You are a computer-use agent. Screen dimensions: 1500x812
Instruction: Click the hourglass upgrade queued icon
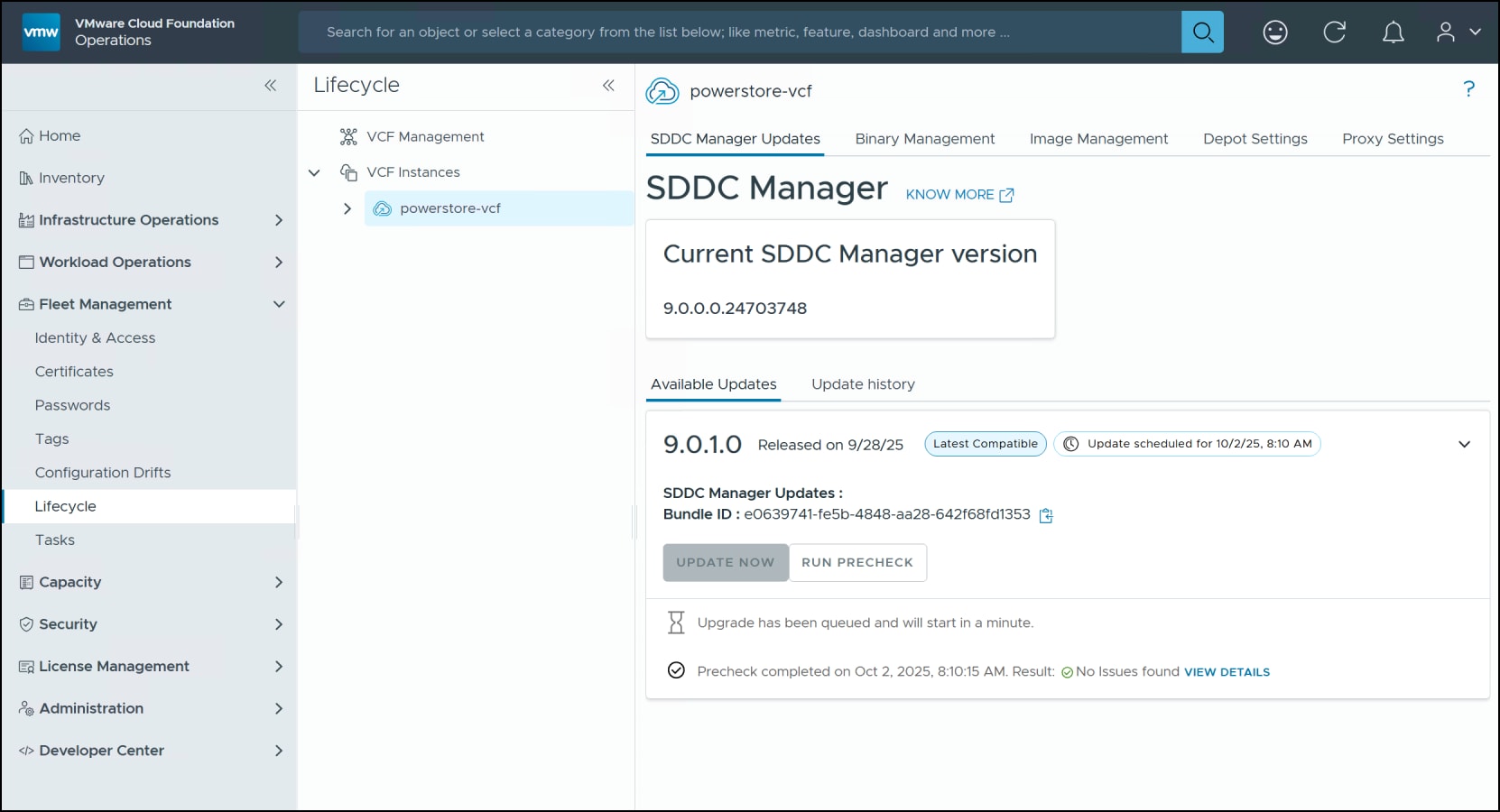[676, 623]
